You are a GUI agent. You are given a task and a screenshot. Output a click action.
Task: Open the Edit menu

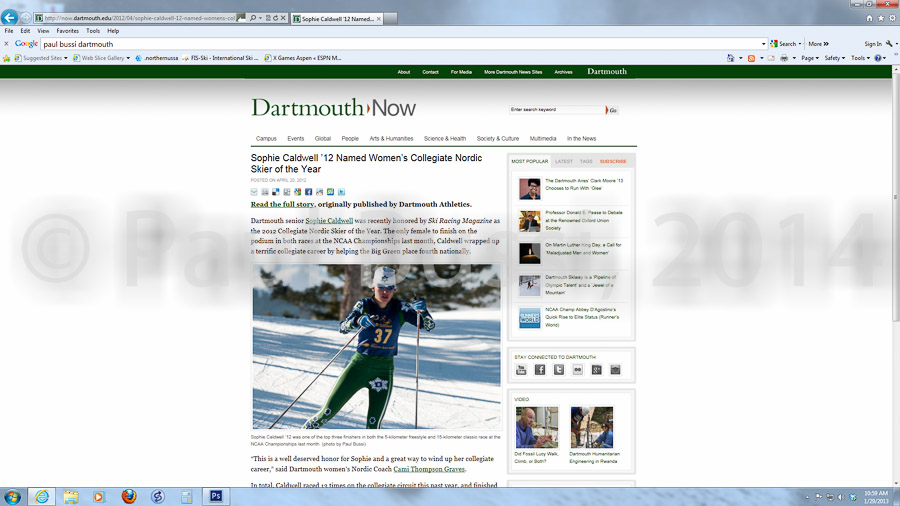click(x=25, y=31)
